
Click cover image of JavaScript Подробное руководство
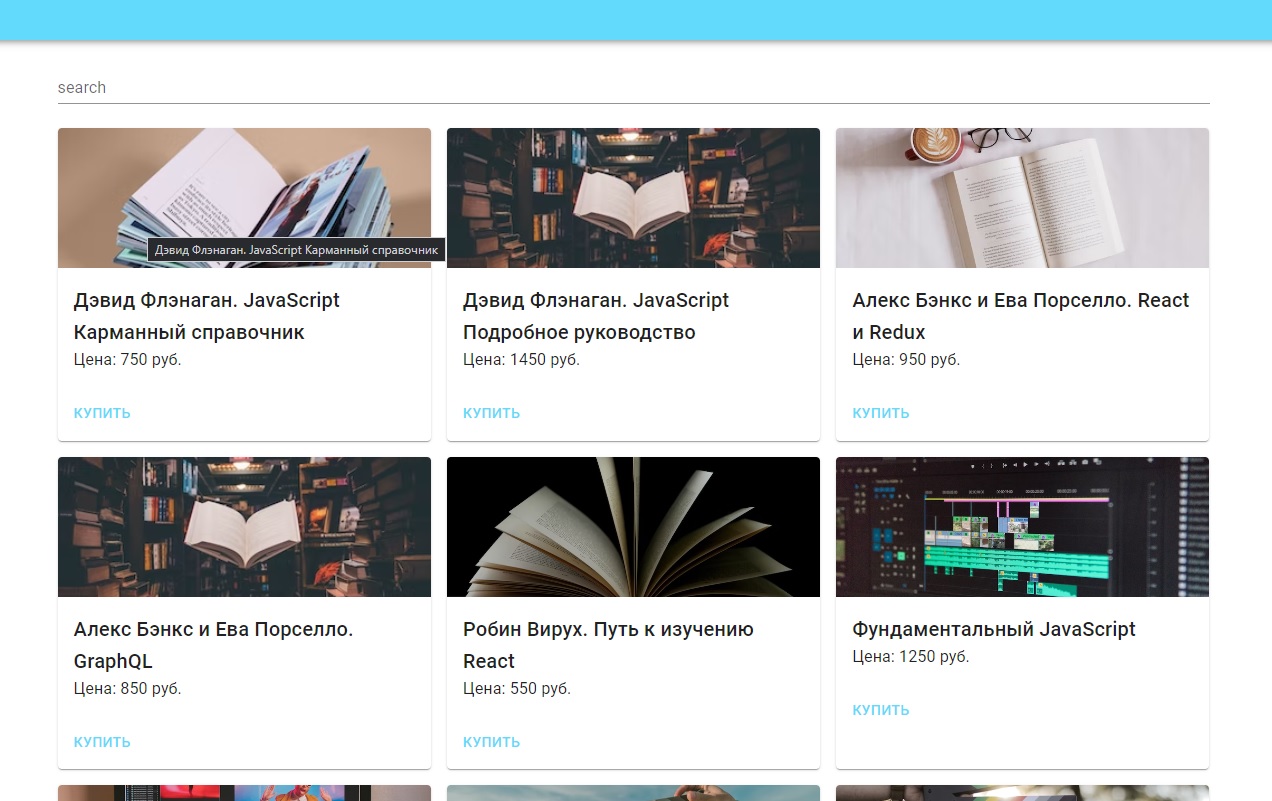tap(633, 198)
